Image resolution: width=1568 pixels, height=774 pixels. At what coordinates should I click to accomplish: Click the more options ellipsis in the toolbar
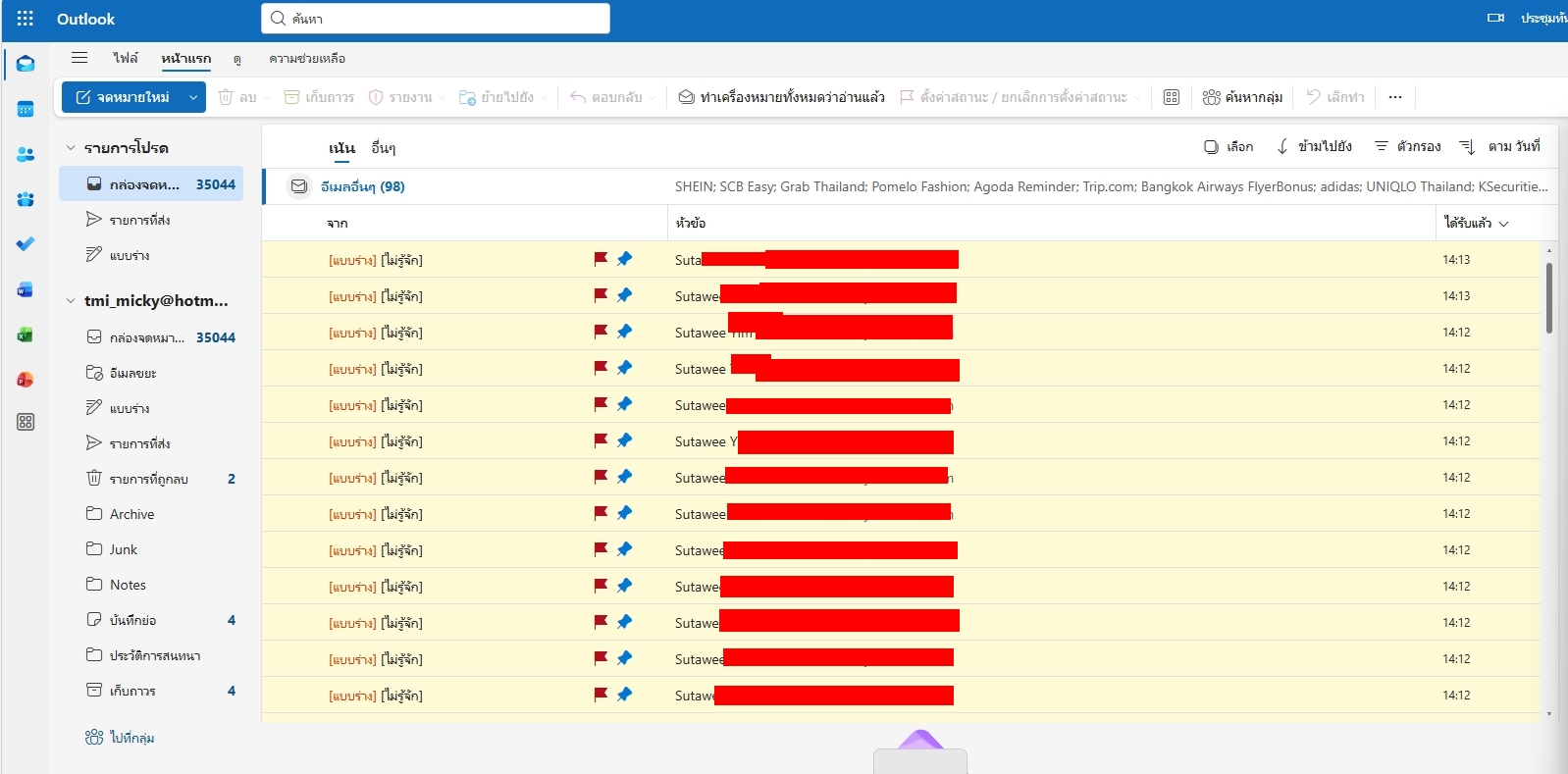(x=1395, y=97)
